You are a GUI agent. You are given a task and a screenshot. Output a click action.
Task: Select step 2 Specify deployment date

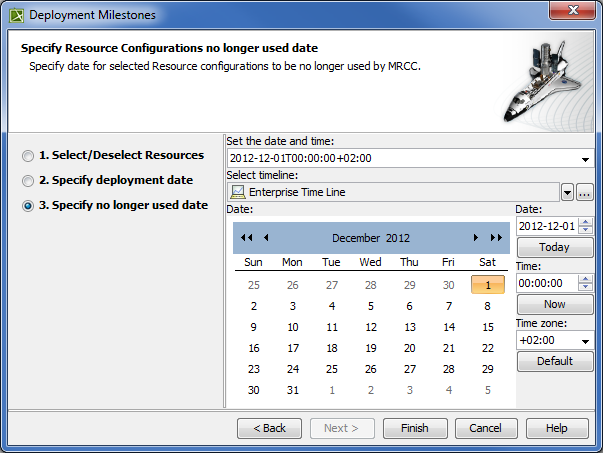(28, 181)
